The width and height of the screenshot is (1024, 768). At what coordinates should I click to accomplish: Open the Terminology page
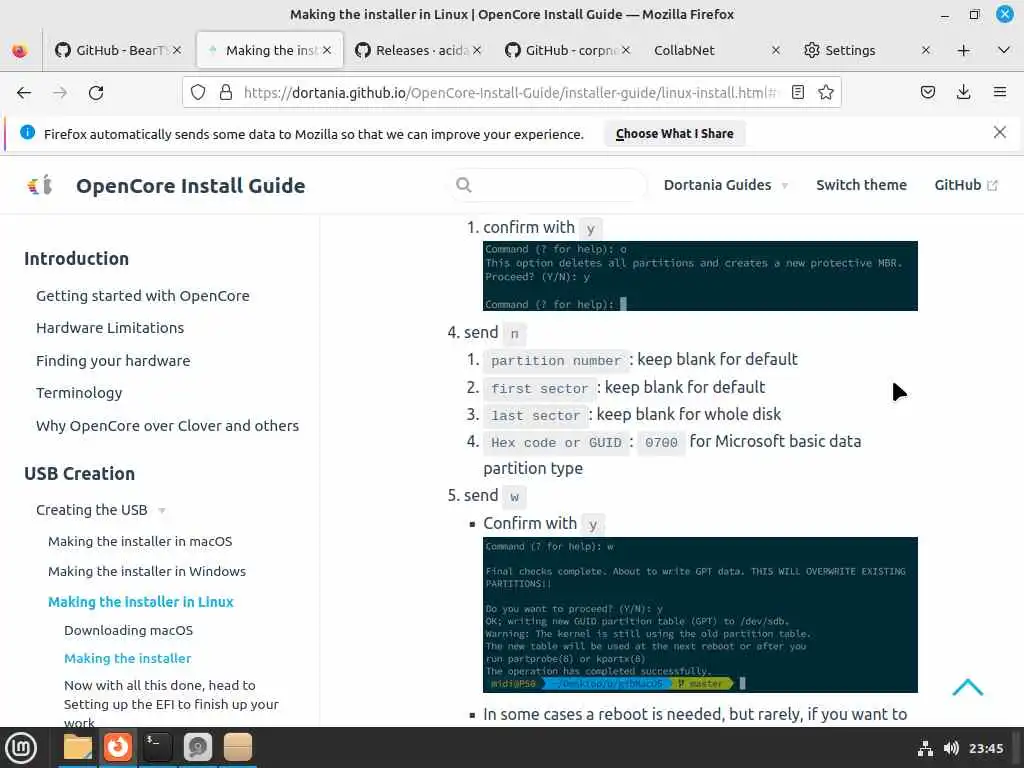79,393
